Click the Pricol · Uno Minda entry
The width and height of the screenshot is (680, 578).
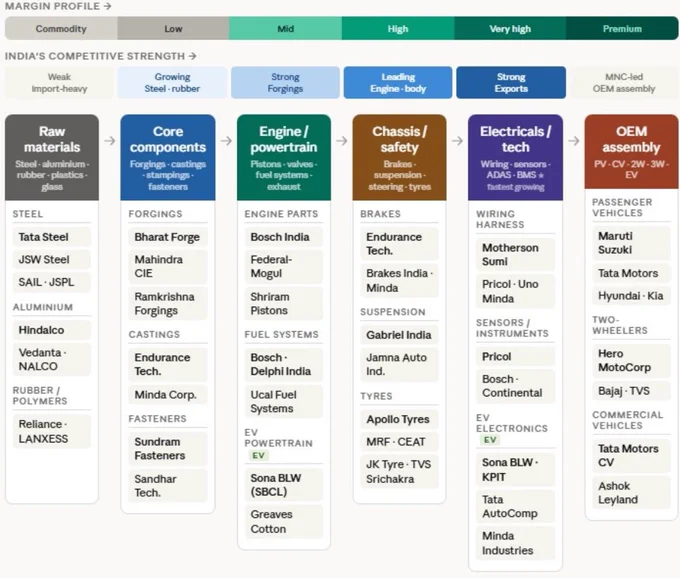(x=515, y=291)
